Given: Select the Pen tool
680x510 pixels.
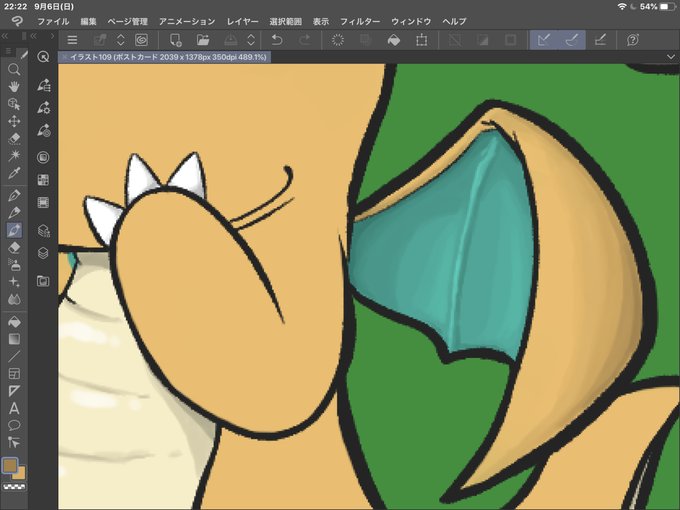Looking at the screenshot, I should point(14,195).
